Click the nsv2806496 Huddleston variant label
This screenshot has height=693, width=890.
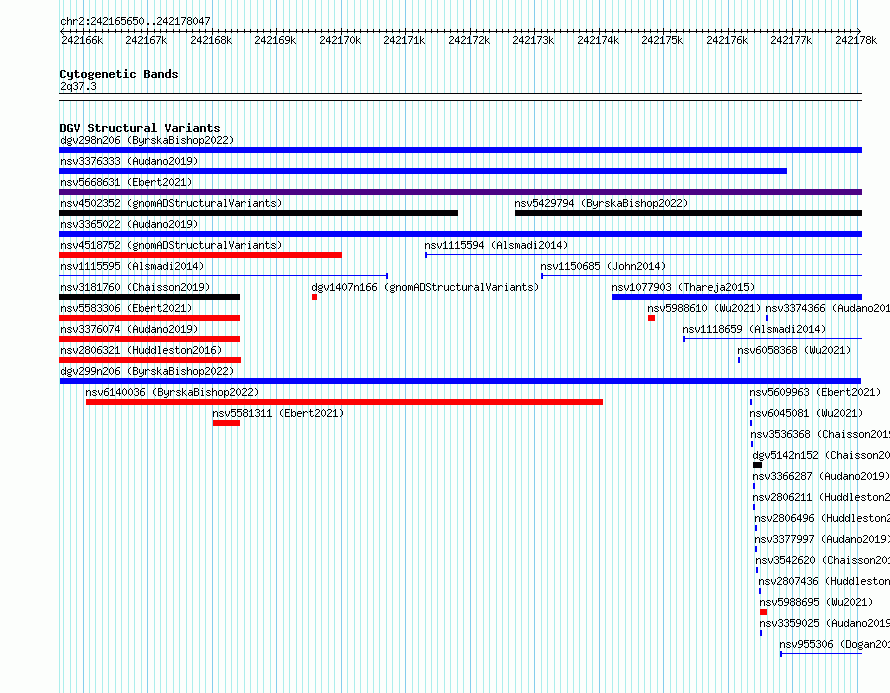pos(822,518)
